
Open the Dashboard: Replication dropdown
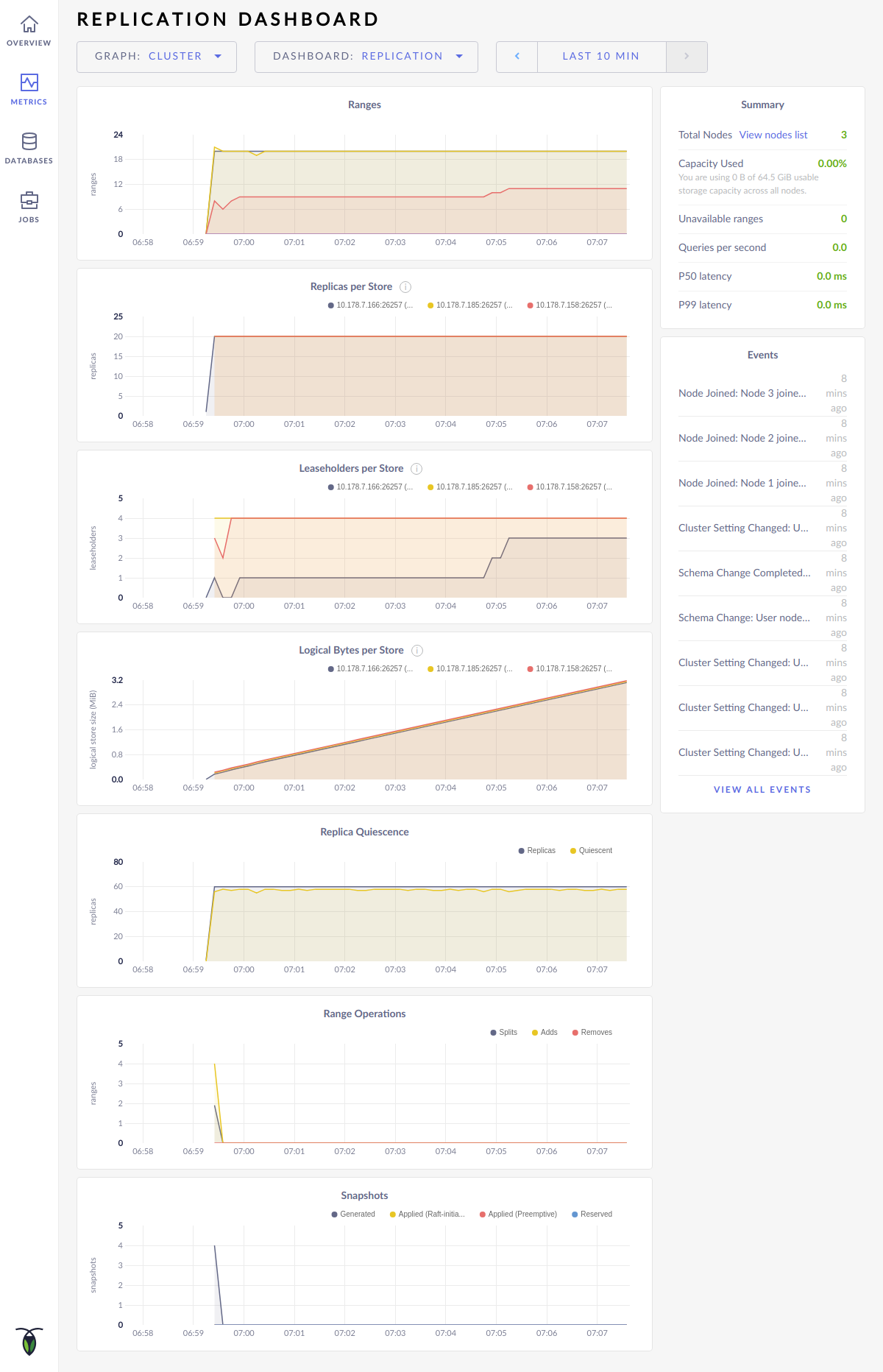click(x=366, y=57)
